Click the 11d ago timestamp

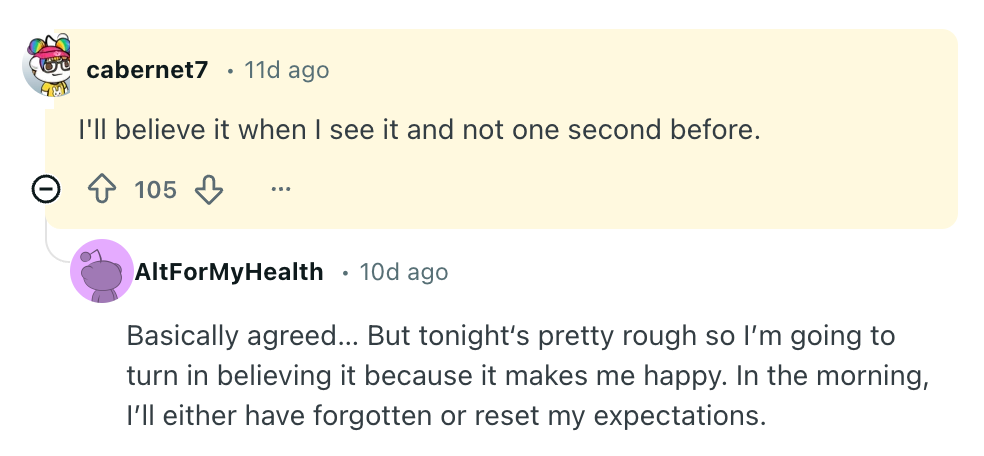(x=286, y=71)
